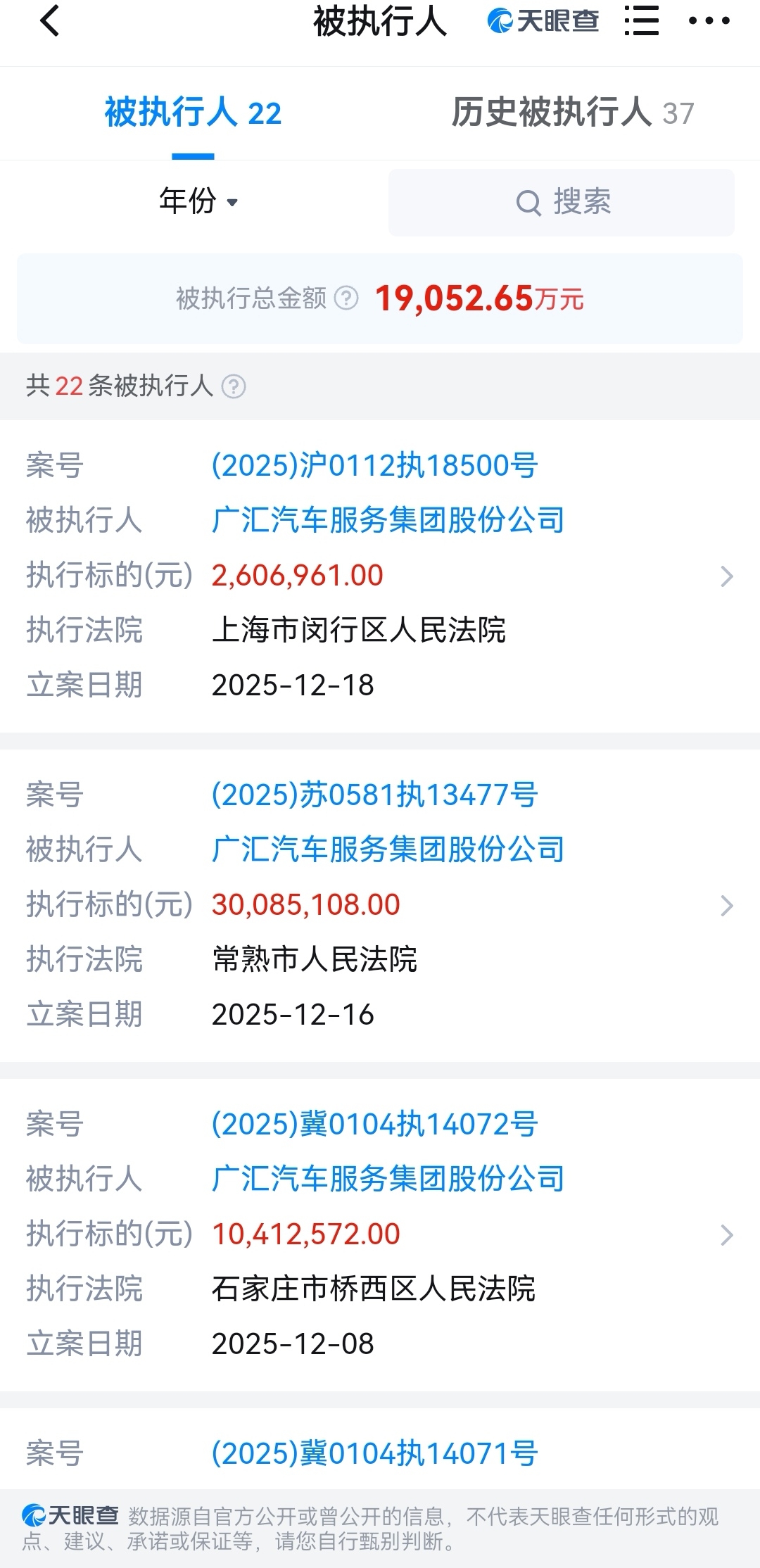Tap the Tianyancha logo in header
760x1568 pixels.
point(543,21)
